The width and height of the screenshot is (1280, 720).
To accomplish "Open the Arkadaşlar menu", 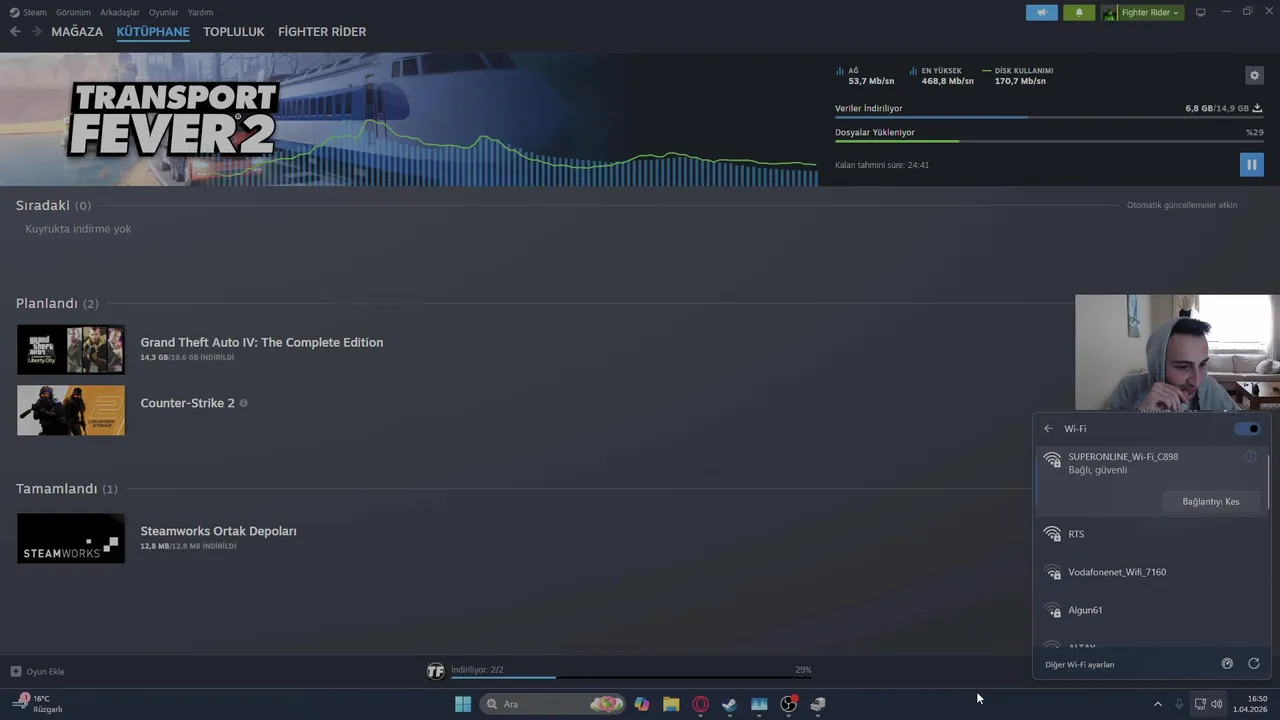I will (119, 12).
